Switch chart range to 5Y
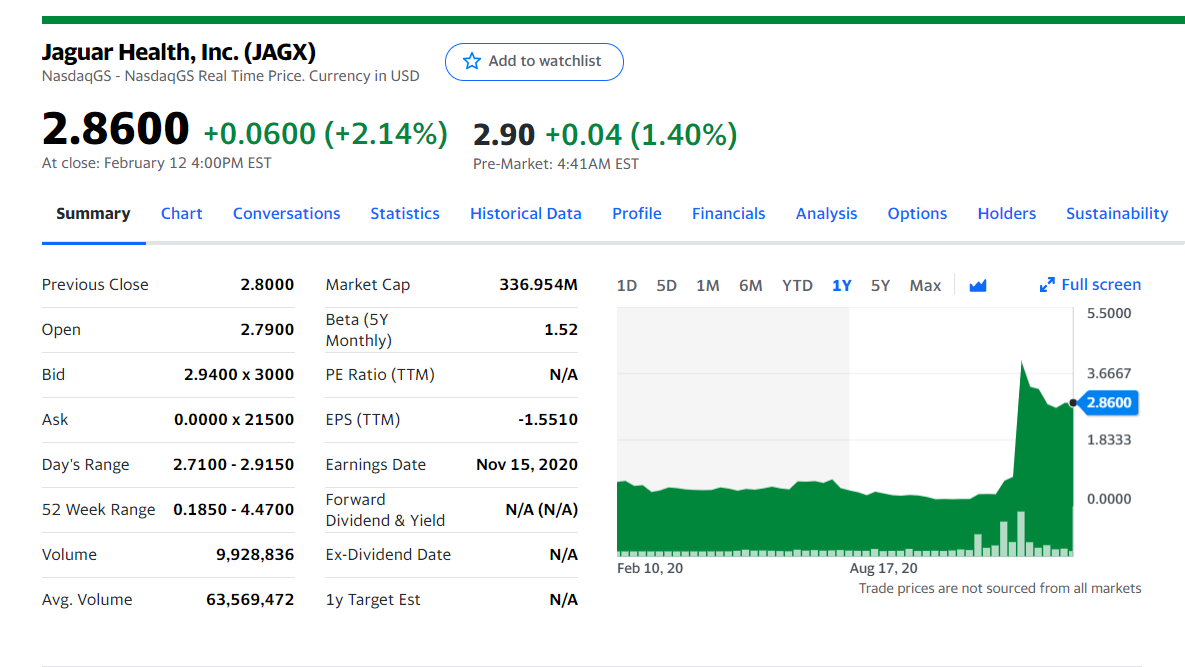The height and width of the screenshot is (667, 1185). coord(880,286)
